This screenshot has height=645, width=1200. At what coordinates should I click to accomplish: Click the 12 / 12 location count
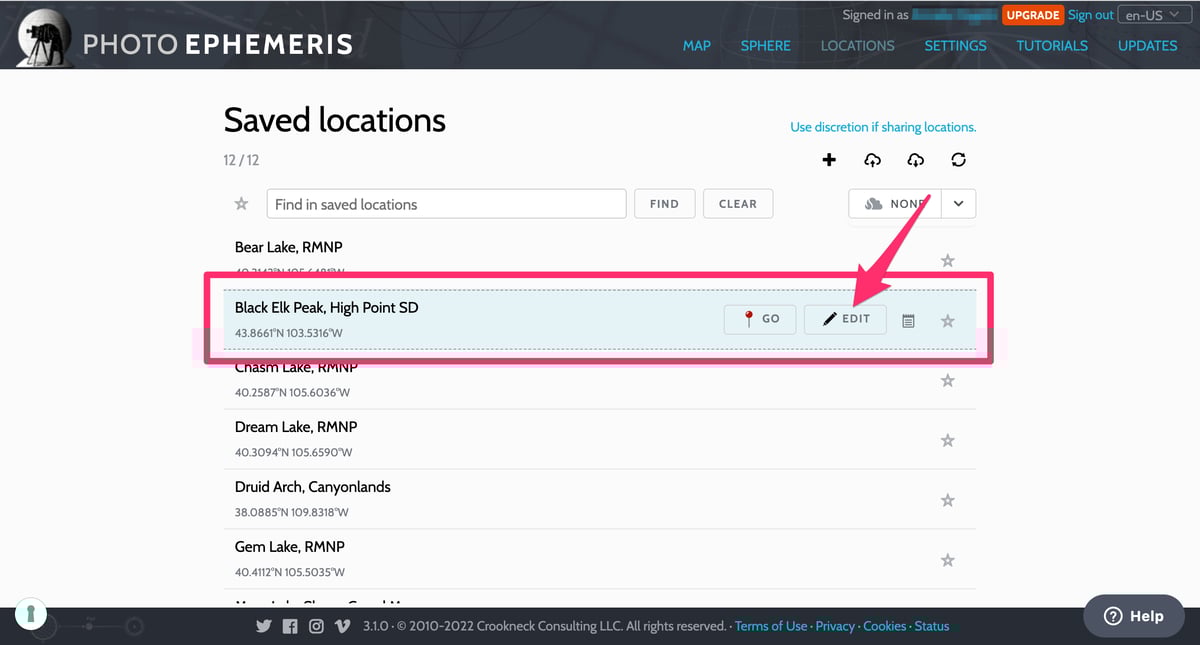(x=242, y=160)
